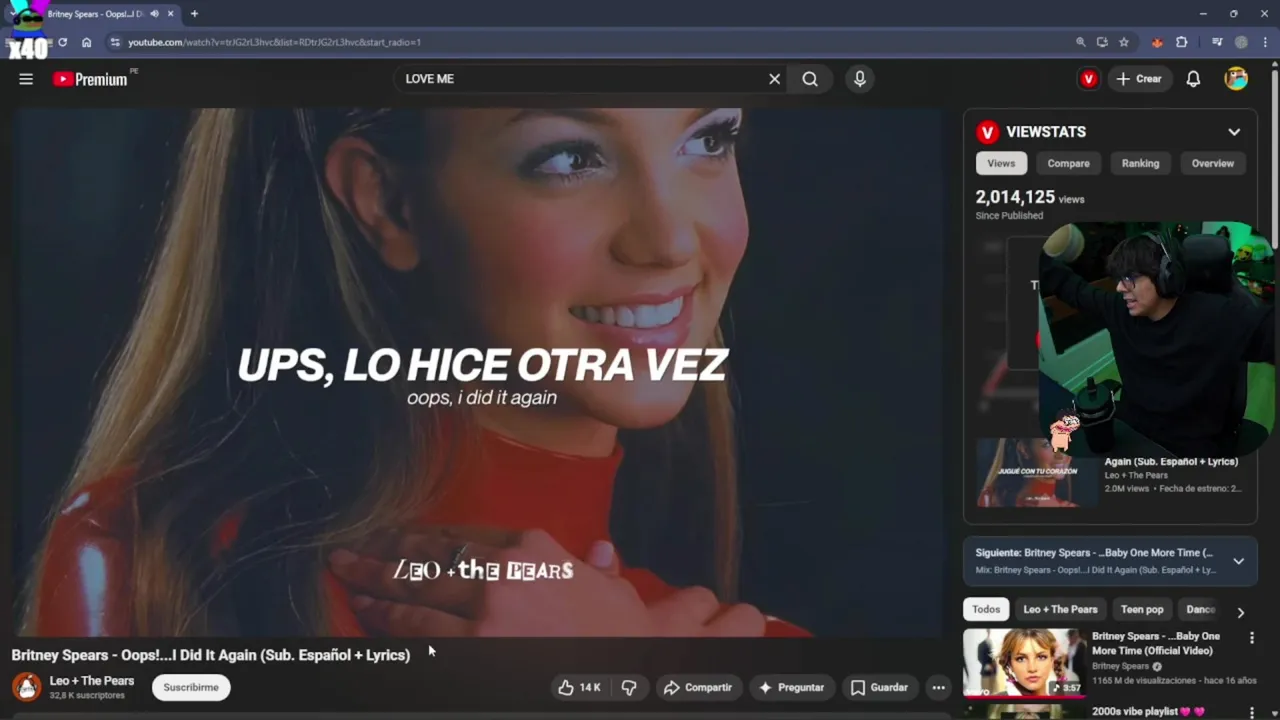Viewport: 1280px width, 720px height.
Task: Open options for Baby One More Time video
Action: click(1251, 637)
